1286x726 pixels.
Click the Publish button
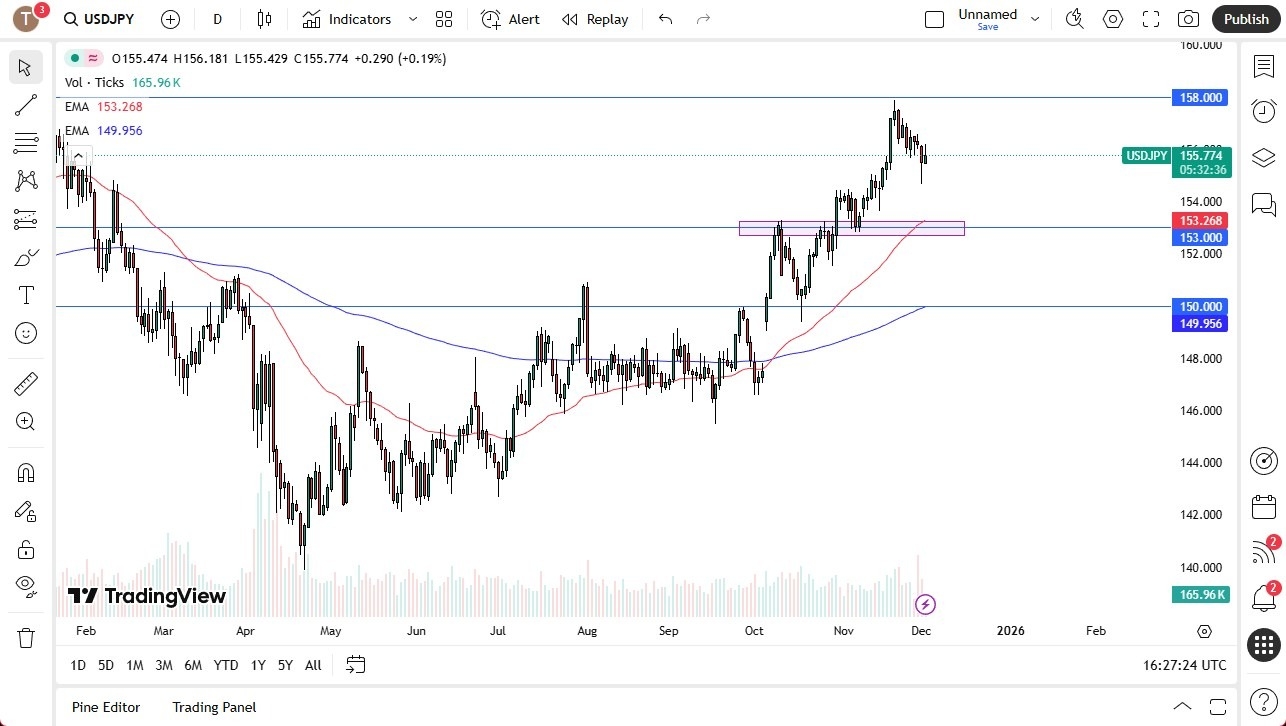[x=1245, y=18]
